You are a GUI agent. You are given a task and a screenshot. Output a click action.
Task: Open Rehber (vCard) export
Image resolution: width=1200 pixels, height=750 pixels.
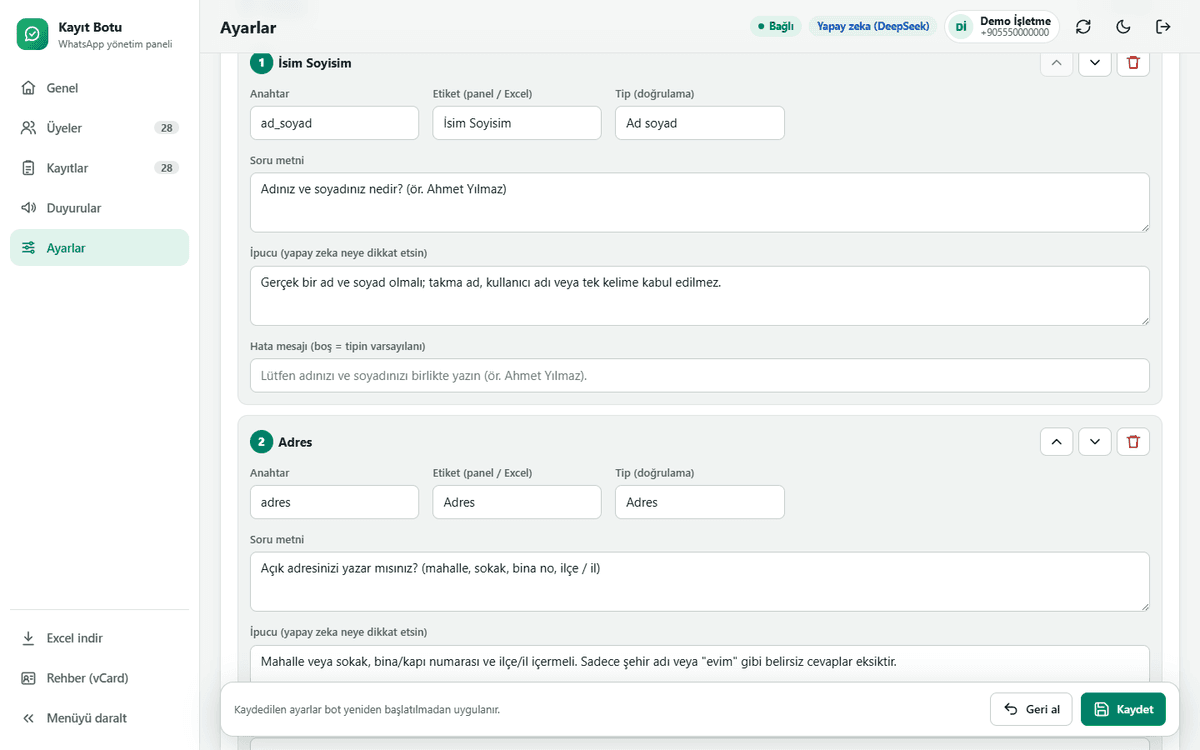(x=99, y=678)
